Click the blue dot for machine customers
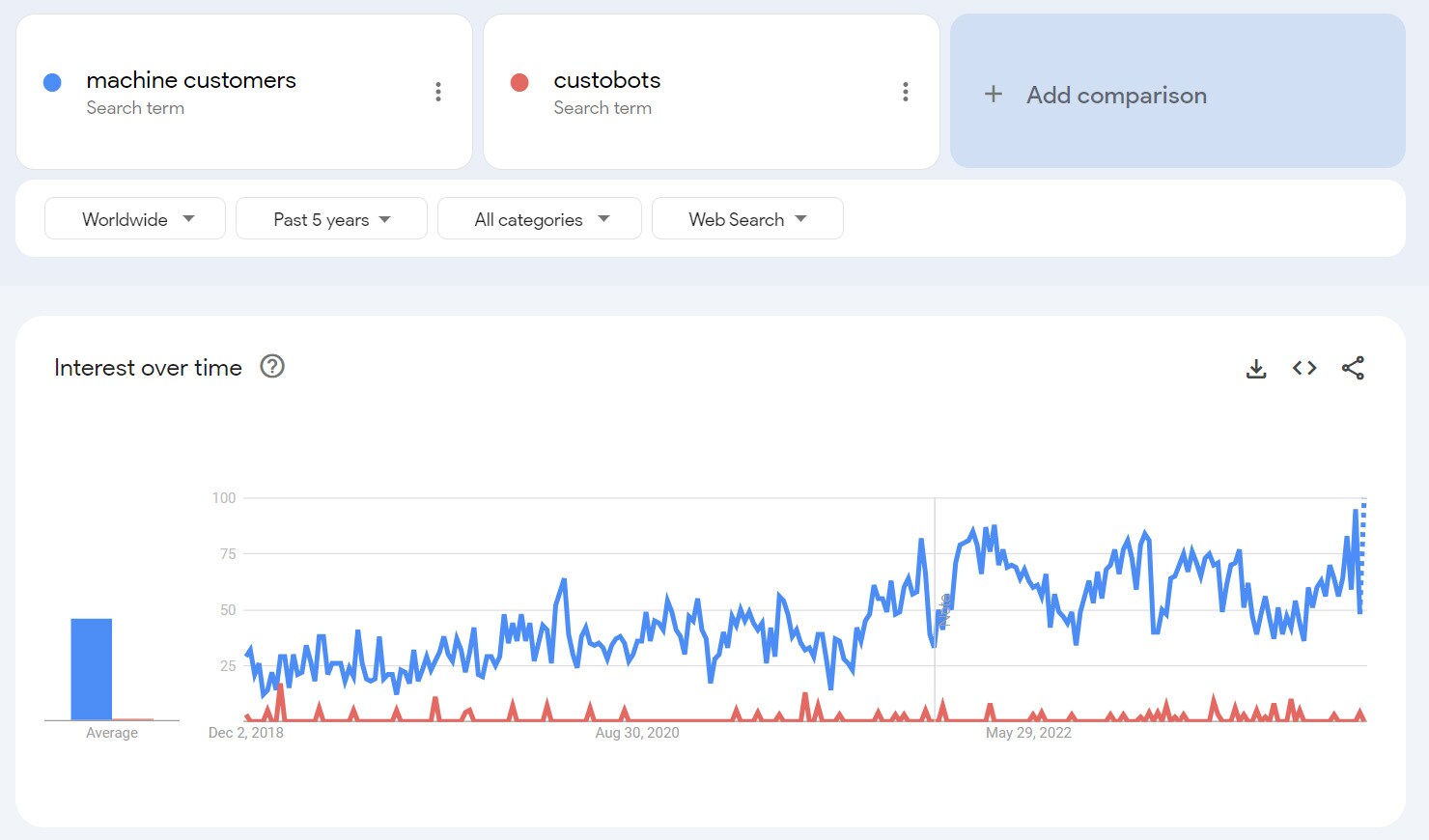Image resolution: width=1429 pixels, height=840 pixels. click(51, 82)
